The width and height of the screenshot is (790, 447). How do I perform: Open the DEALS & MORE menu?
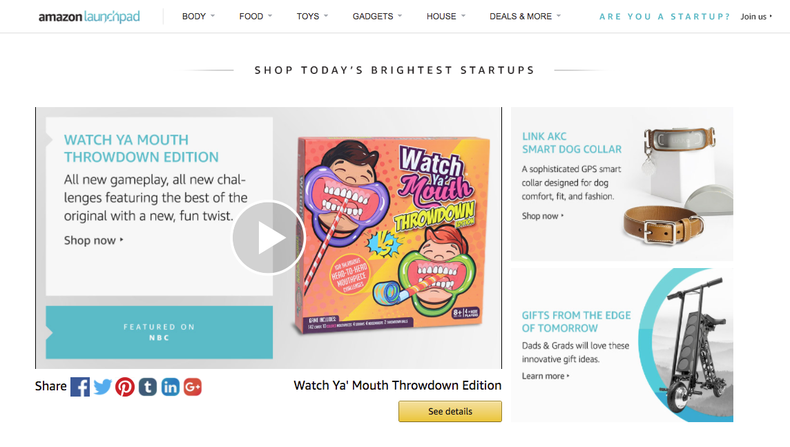coord(525,17)
